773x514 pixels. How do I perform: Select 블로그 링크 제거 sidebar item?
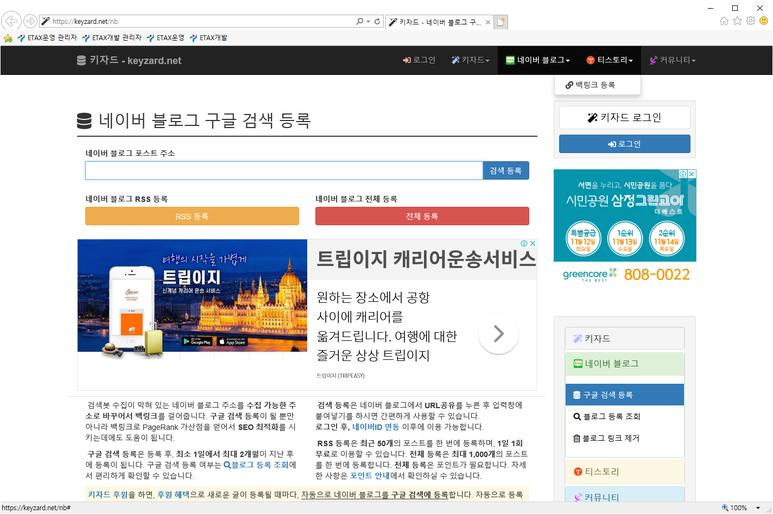[625, 438]
